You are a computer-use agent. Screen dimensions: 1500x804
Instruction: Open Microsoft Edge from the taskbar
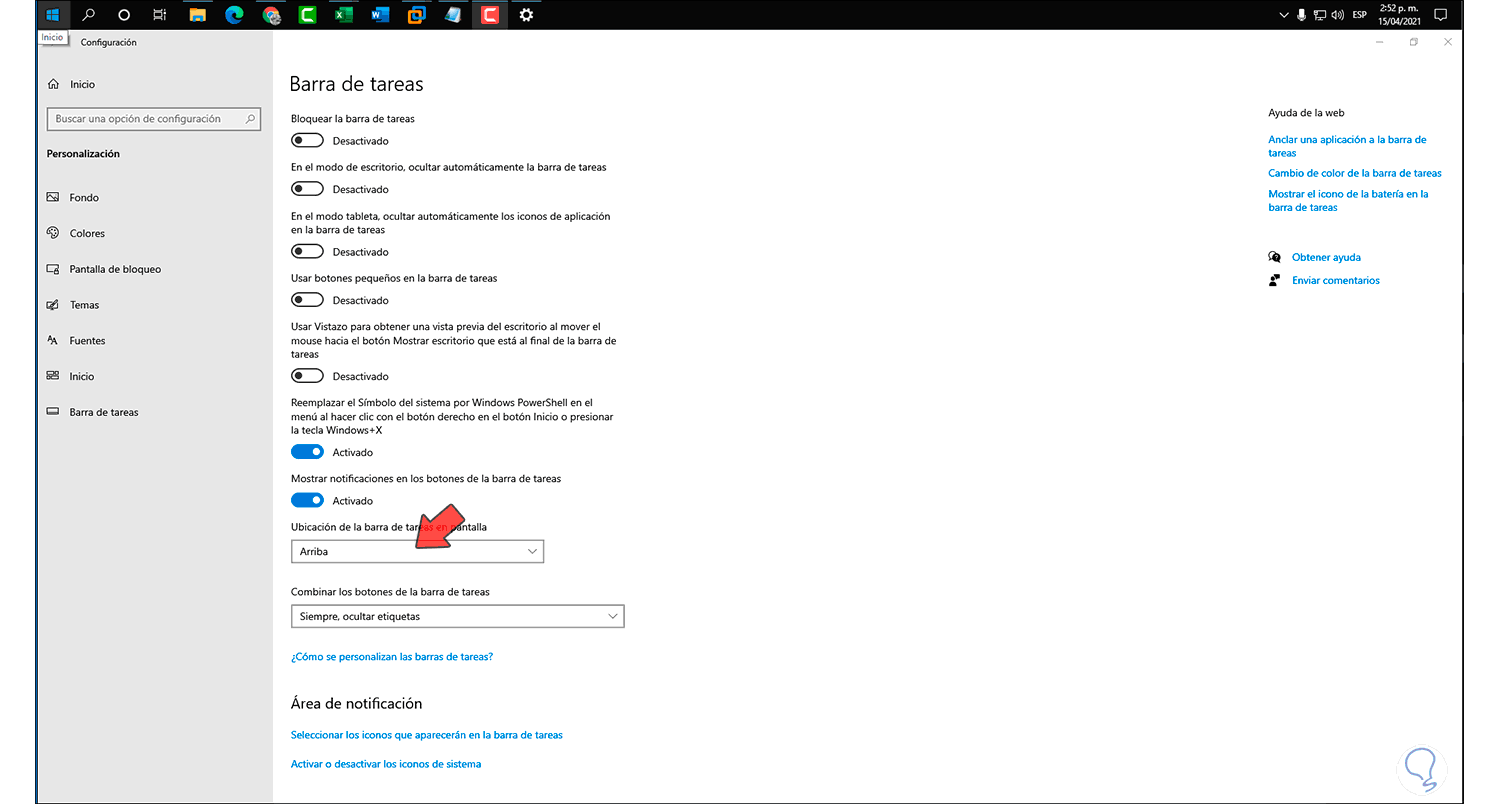tap(234, 15)
